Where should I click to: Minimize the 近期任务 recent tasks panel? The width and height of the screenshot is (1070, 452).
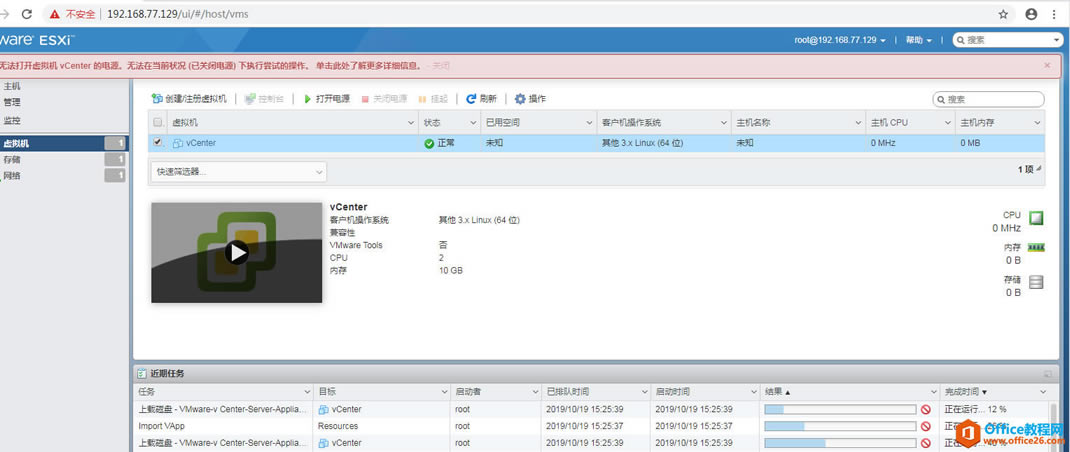point(1047,374)
